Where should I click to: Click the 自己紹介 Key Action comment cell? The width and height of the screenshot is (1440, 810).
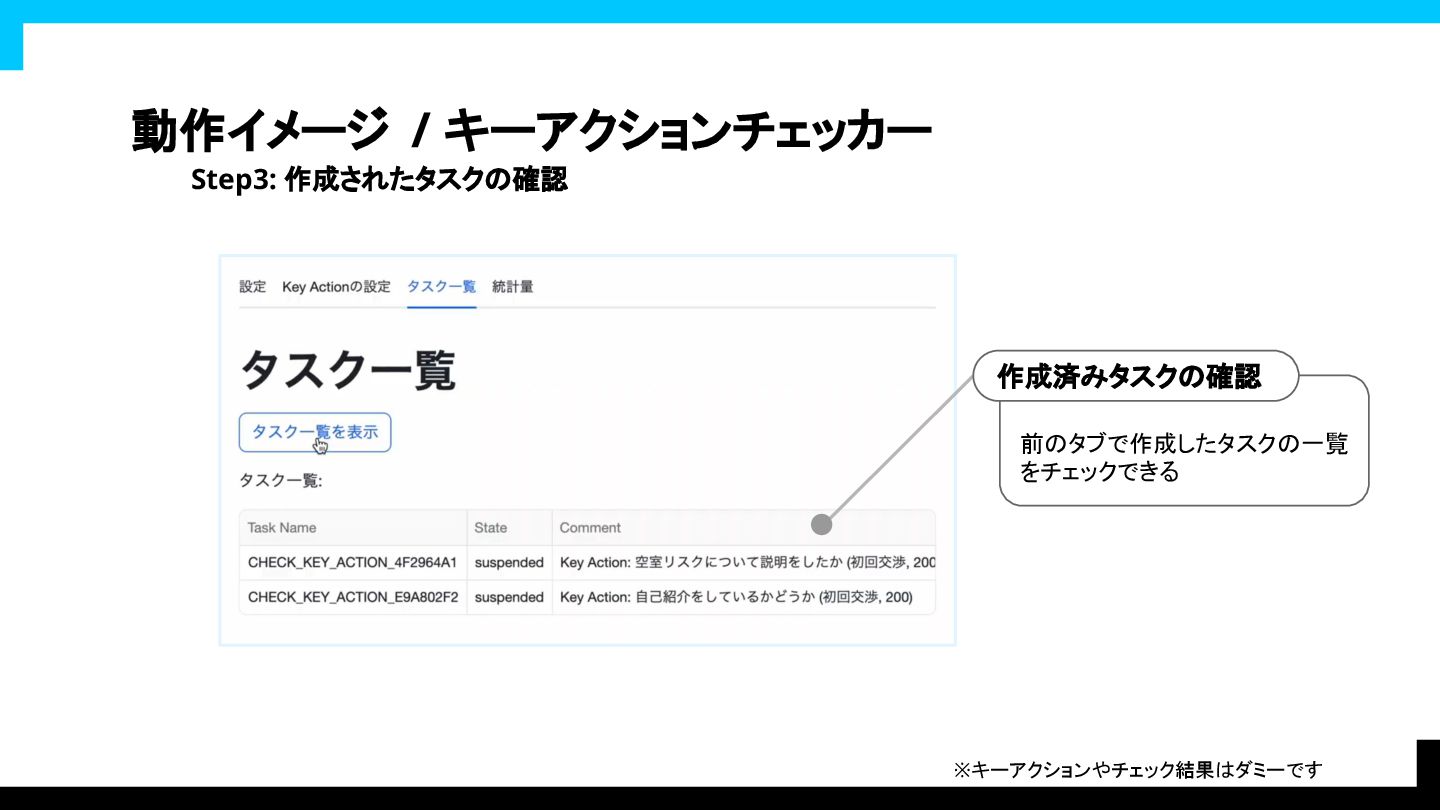click(743, 597)
